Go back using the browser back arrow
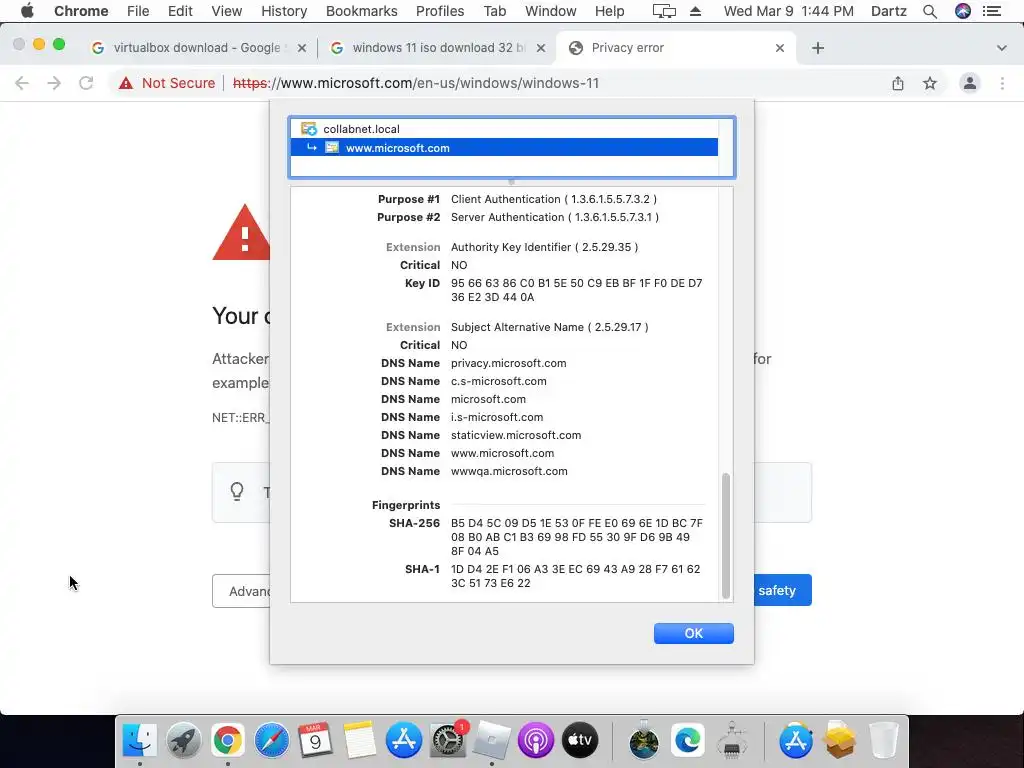 click(22, 83)
